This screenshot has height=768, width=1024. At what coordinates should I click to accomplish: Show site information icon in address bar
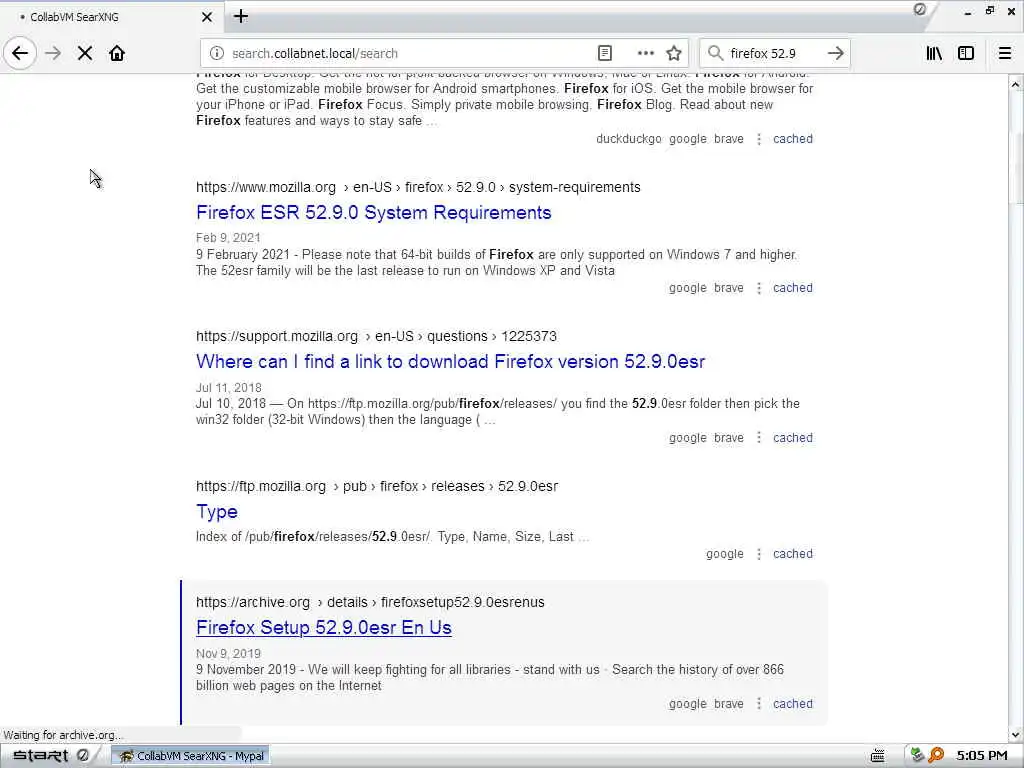point(217,53)
